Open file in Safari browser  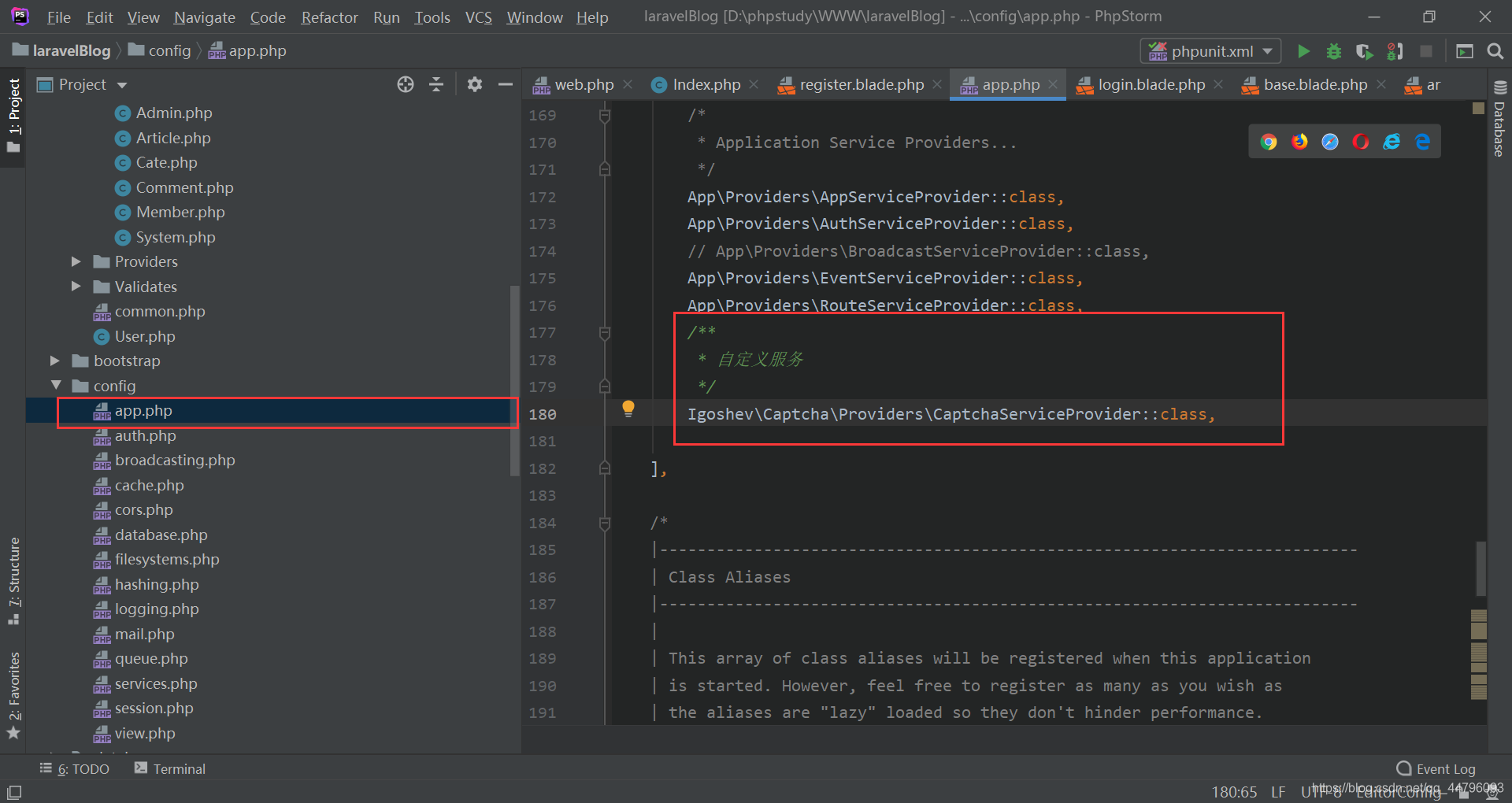pyautogui.click(x=1329, y=142)
